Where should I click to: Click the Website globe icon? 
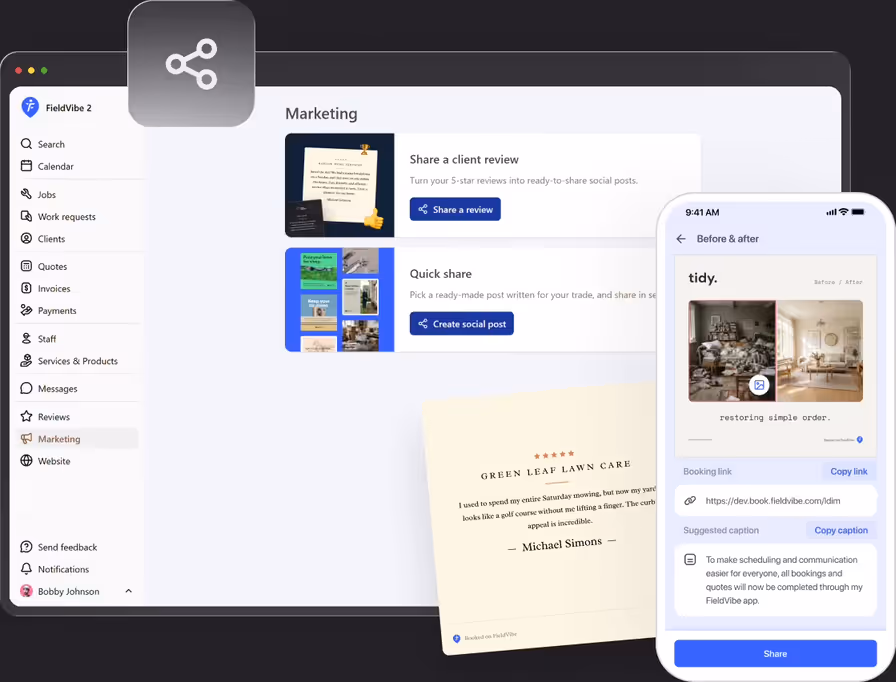pos(26,460)
